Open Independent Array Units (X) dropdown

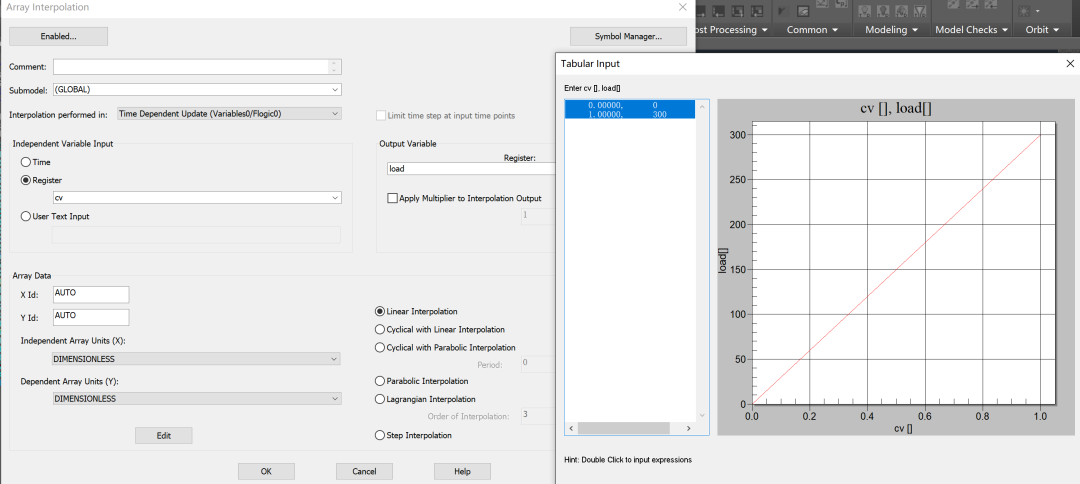196,359
